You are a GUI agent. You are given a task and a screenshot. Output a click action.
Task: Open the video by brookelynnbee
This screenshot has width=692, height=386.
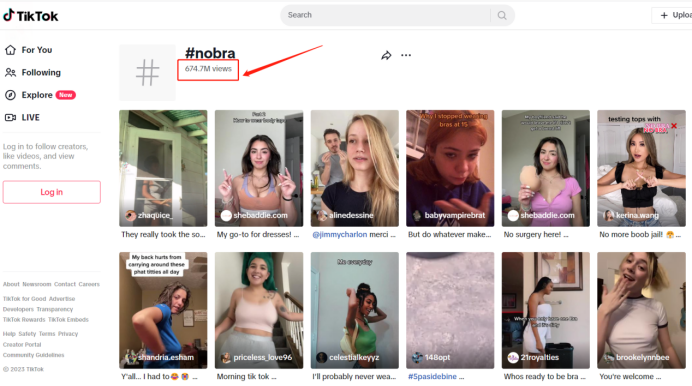point(641,310)
